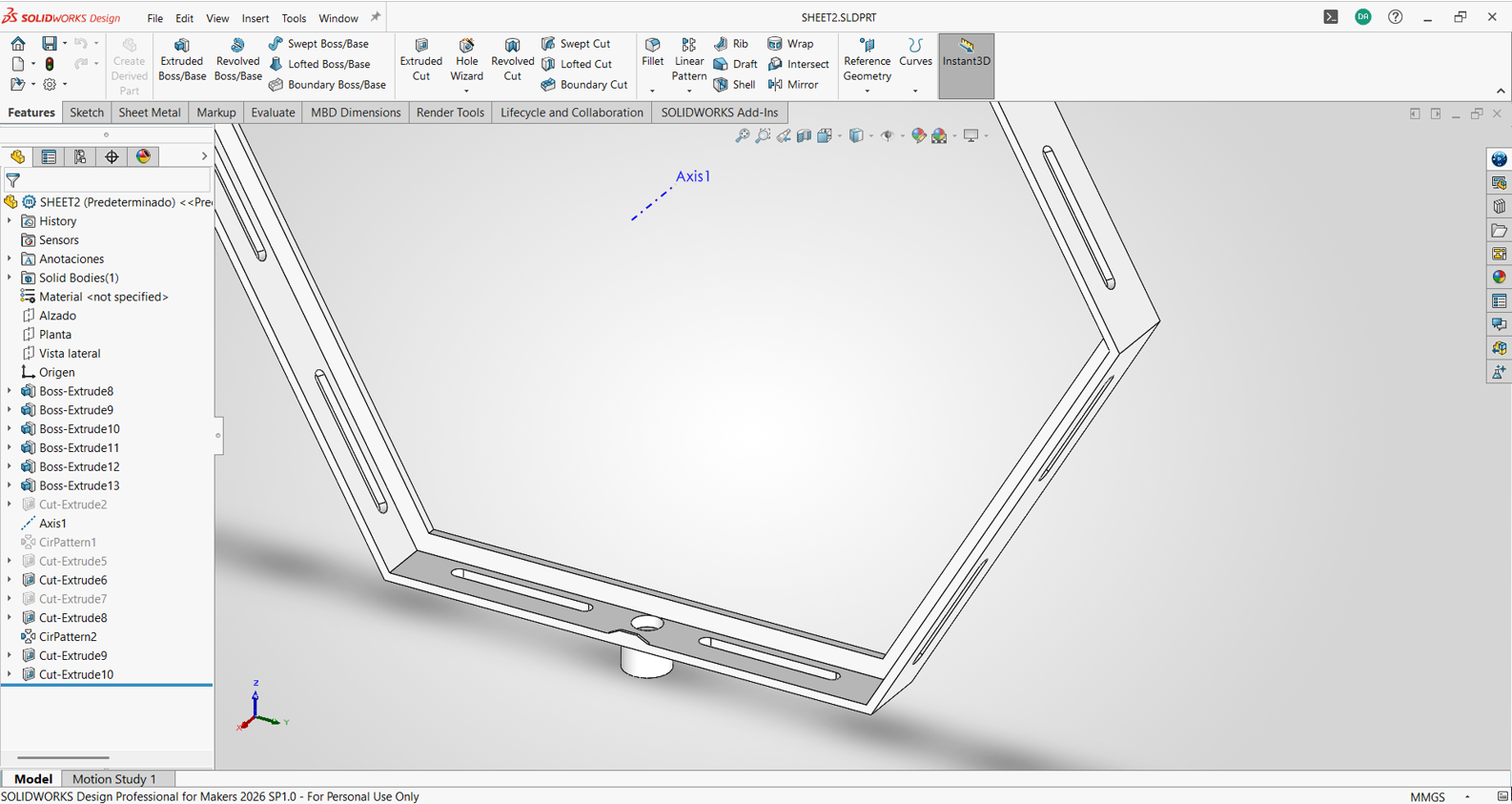Open the Help question mark button
The height and width of the screenshot is (804, 1512).
click(1396, 17)
